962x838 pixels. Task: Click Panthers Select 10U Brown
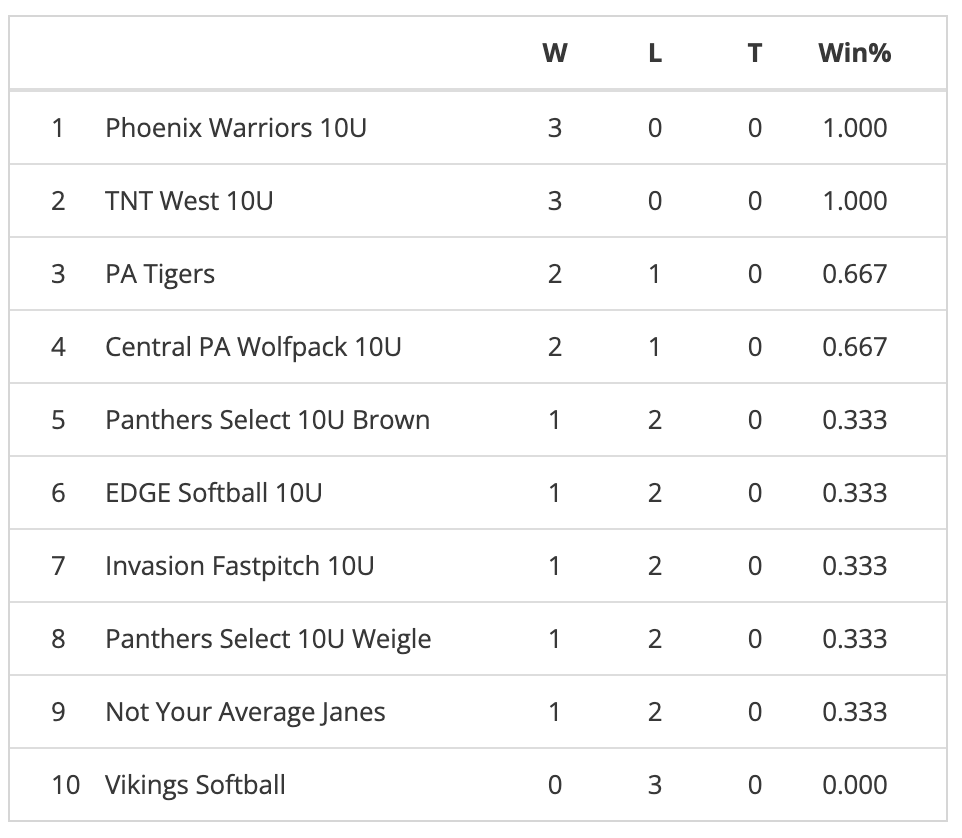point(267,420)
